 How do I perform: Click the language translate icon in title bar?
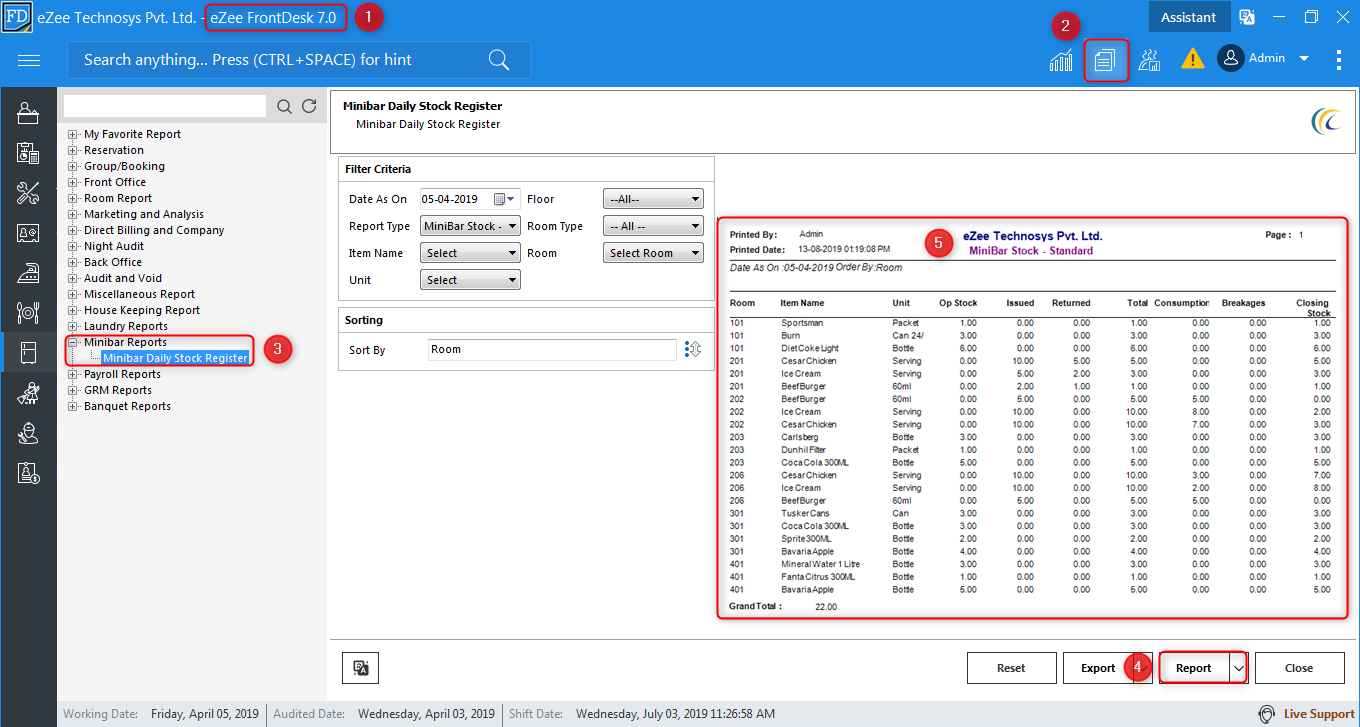point(1247,17)
